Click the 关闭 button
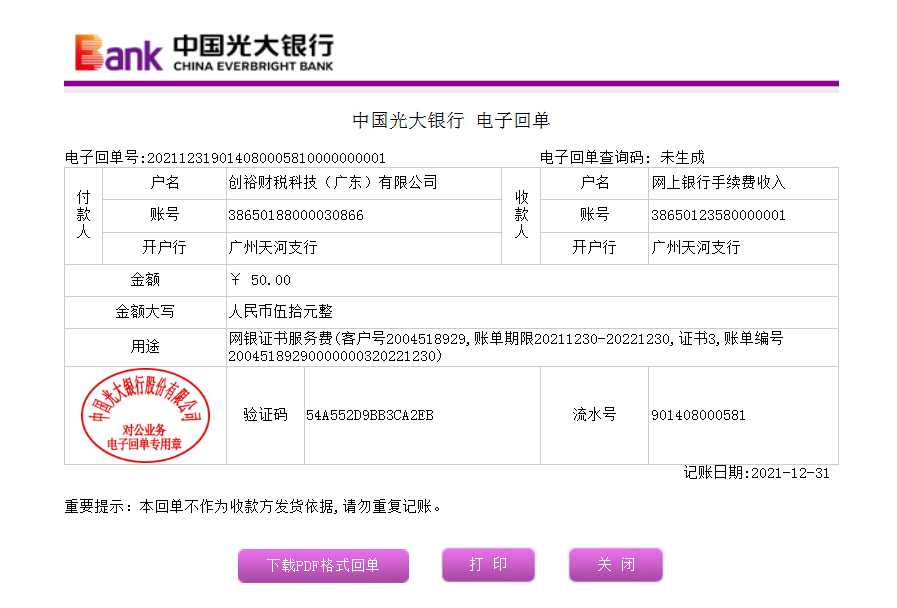 click(x=615, y=565)
